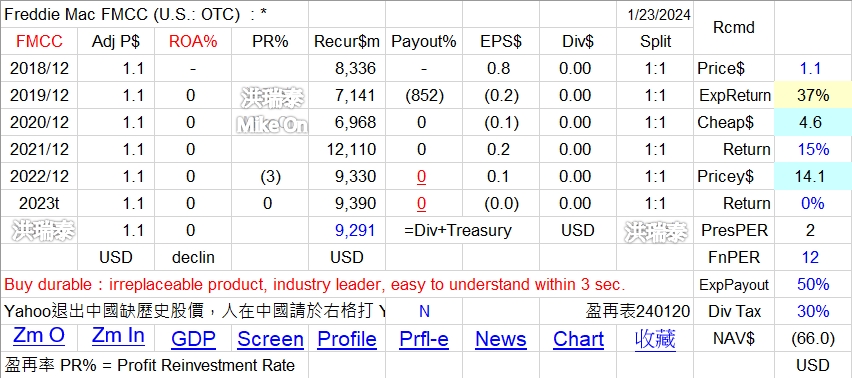Select the PR% value (3)

point(270,177)
